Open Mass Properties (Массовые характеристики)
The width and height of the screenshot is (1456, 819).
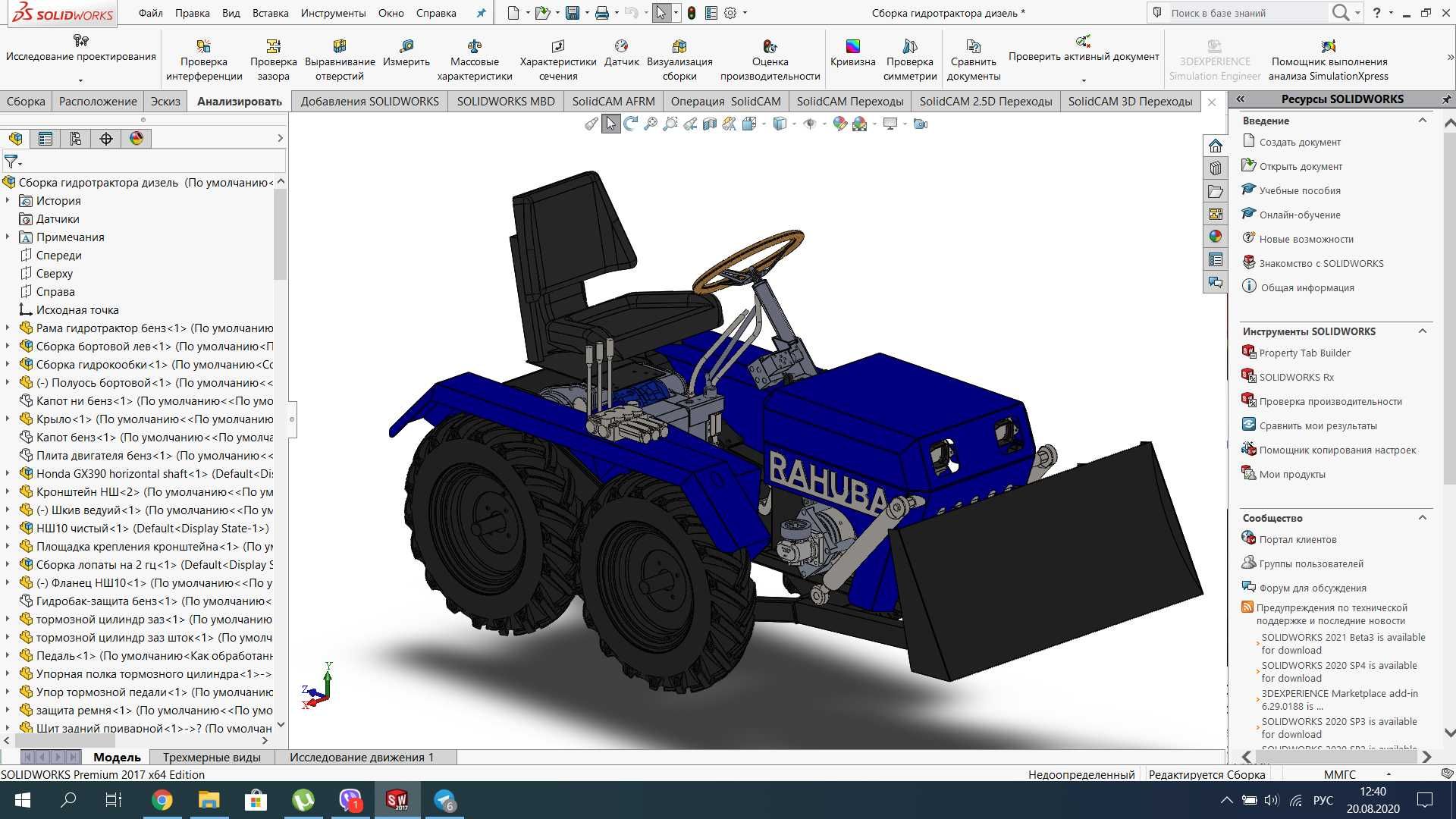(475, 60)
